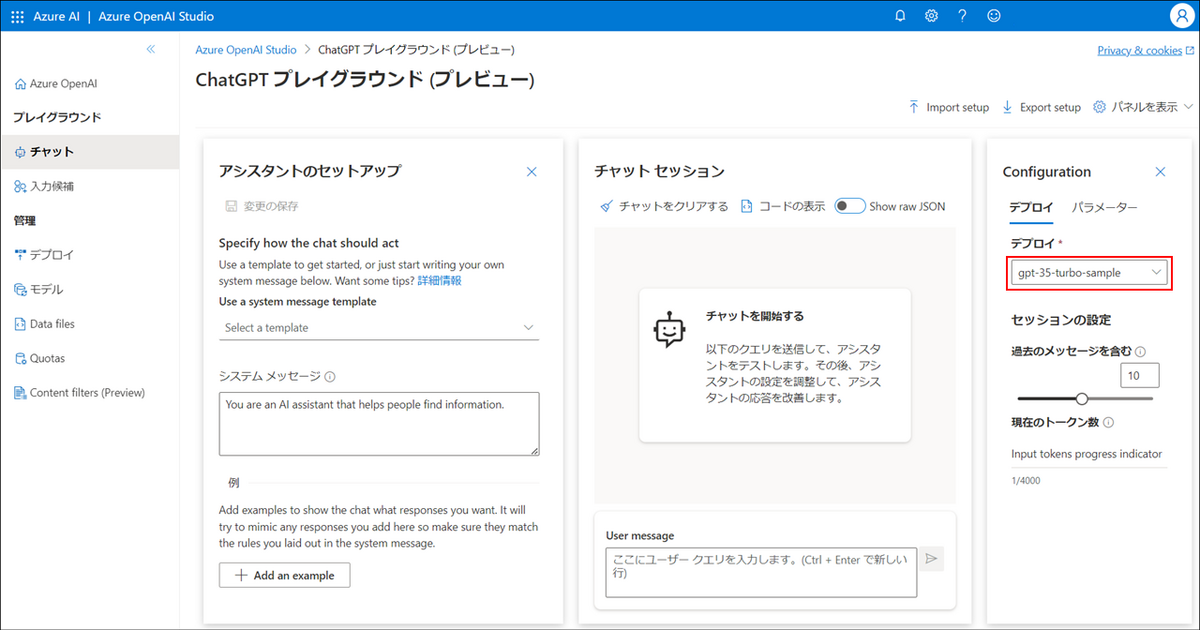Click the チャットを開始する heading
The height and width of the screenshot is (630, 1200).
coord(755,316)
